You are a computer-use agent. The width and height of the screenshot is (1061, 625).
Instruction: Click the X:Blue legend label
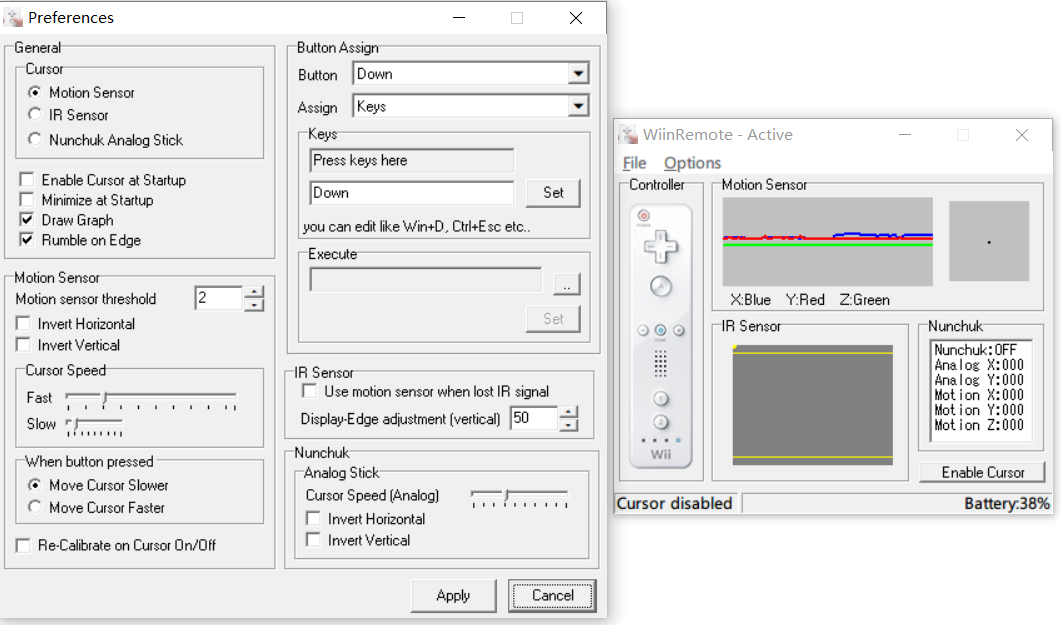[750, 300]
